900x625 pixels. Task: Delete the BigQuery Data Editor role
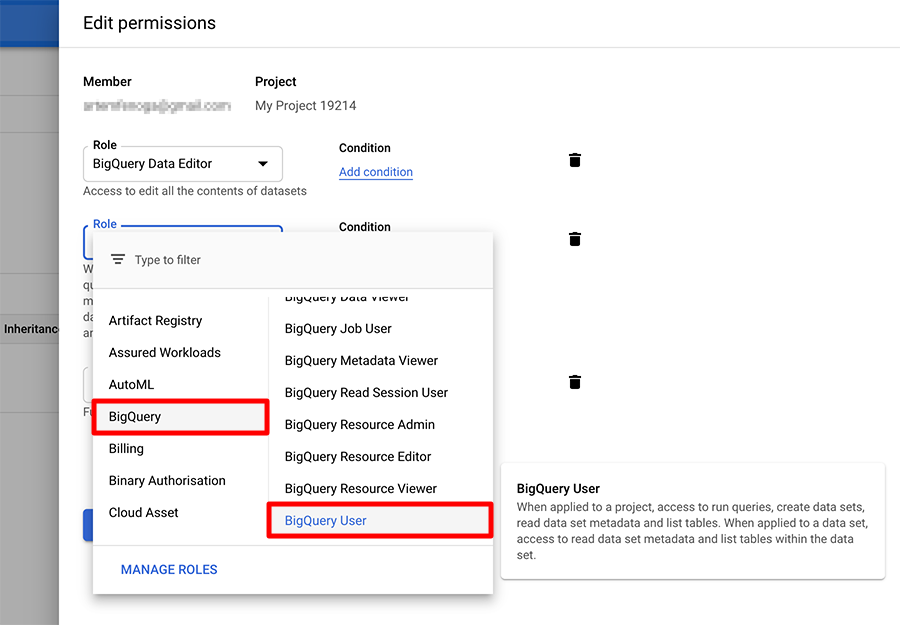pos(575,160)
